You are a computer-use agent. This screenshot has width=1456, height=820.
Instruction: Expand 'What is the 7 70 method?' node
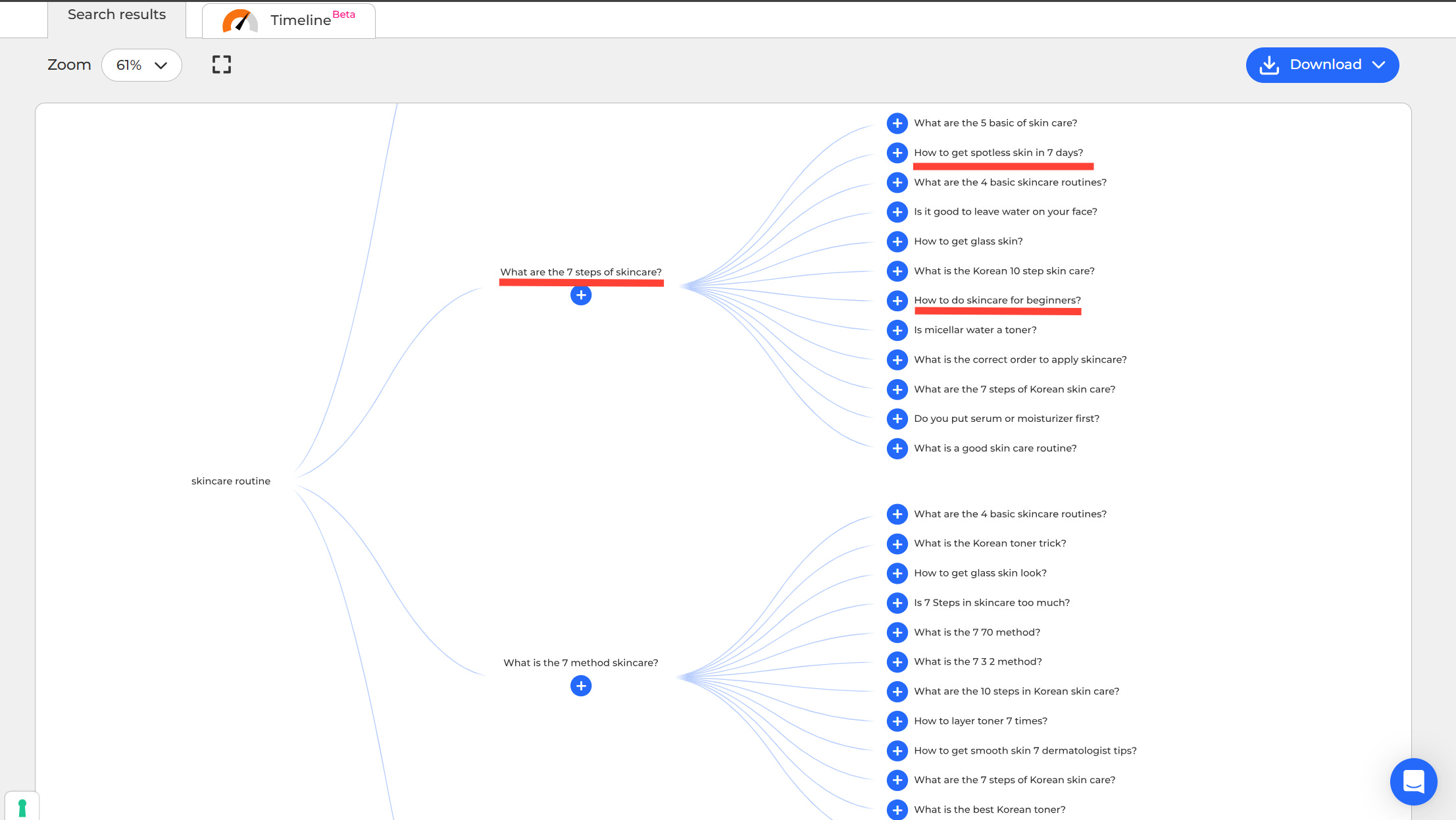tap(897, 632)
